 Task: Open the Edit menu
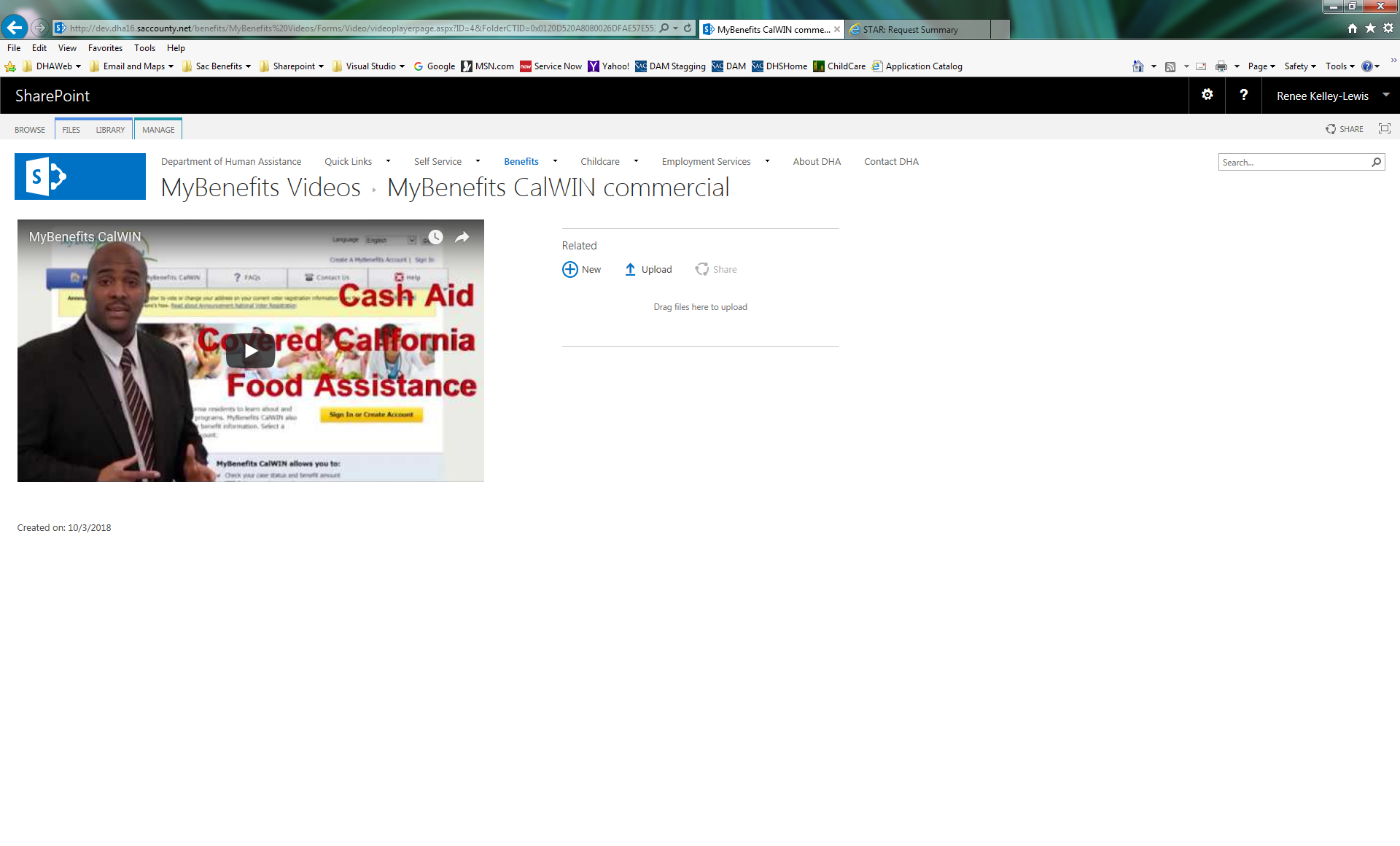[x=39, y=47]
